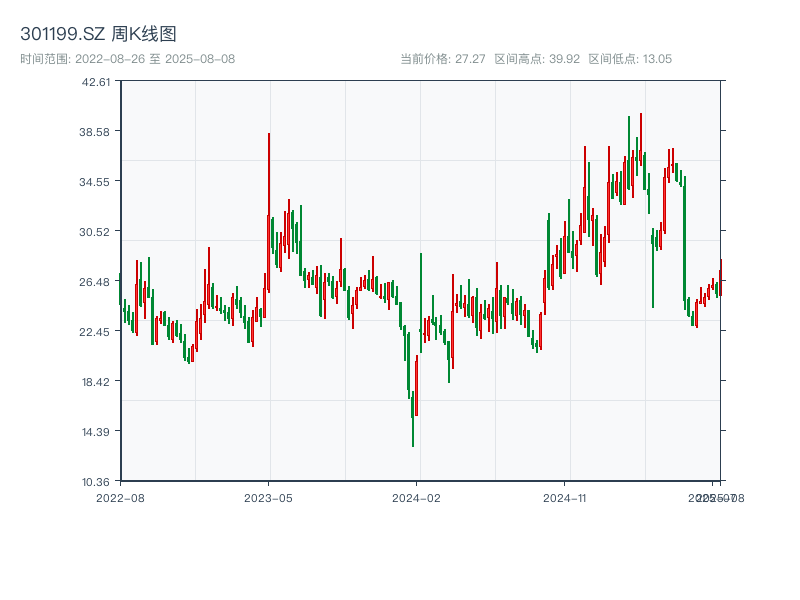This screenshot has width=800, height=600.
Task: Click the 区间低点 13.05 label
Action: click(x=630, y=59)
